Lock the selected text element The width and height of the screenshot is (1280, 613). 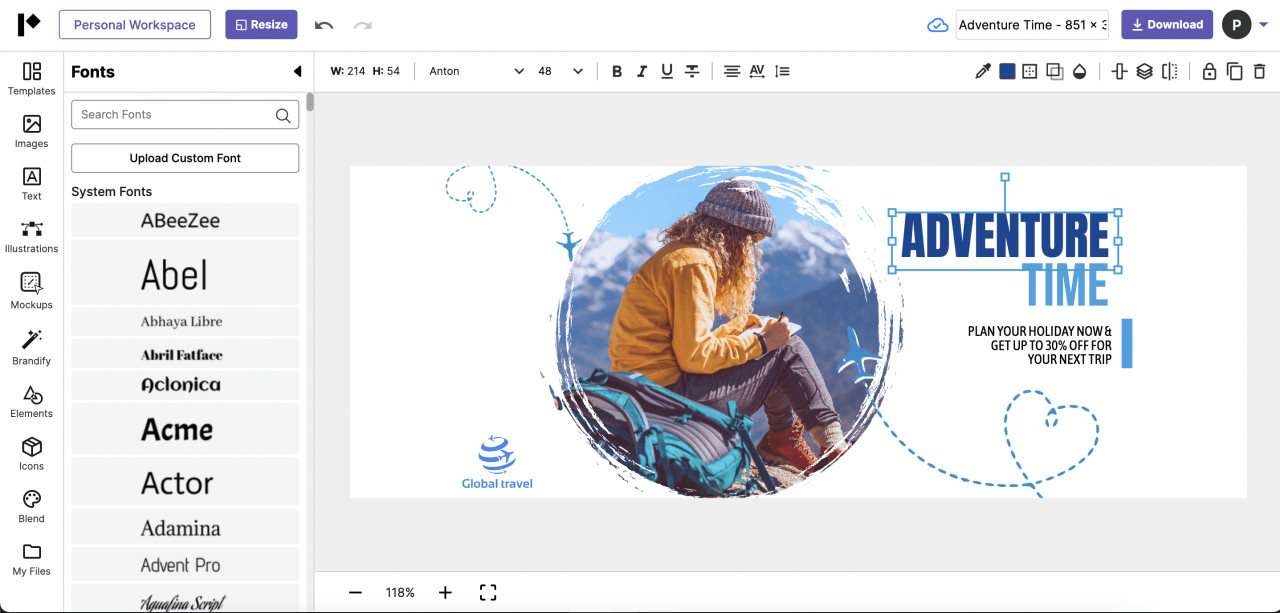1209,71
